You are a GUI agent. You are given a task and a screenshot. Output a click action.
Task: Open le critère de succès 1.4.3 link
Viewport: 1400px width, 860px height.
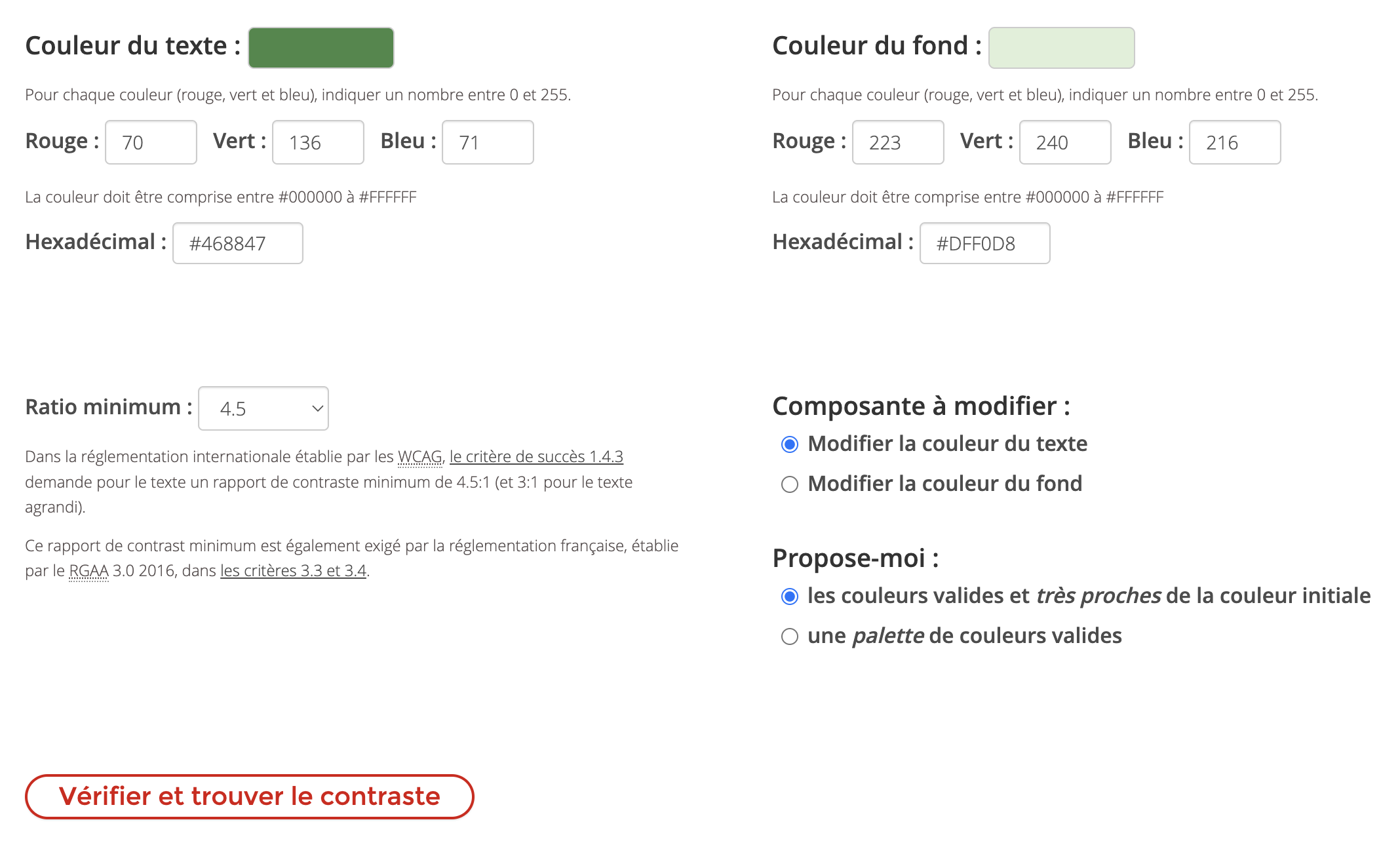click(x=536, y=457)
